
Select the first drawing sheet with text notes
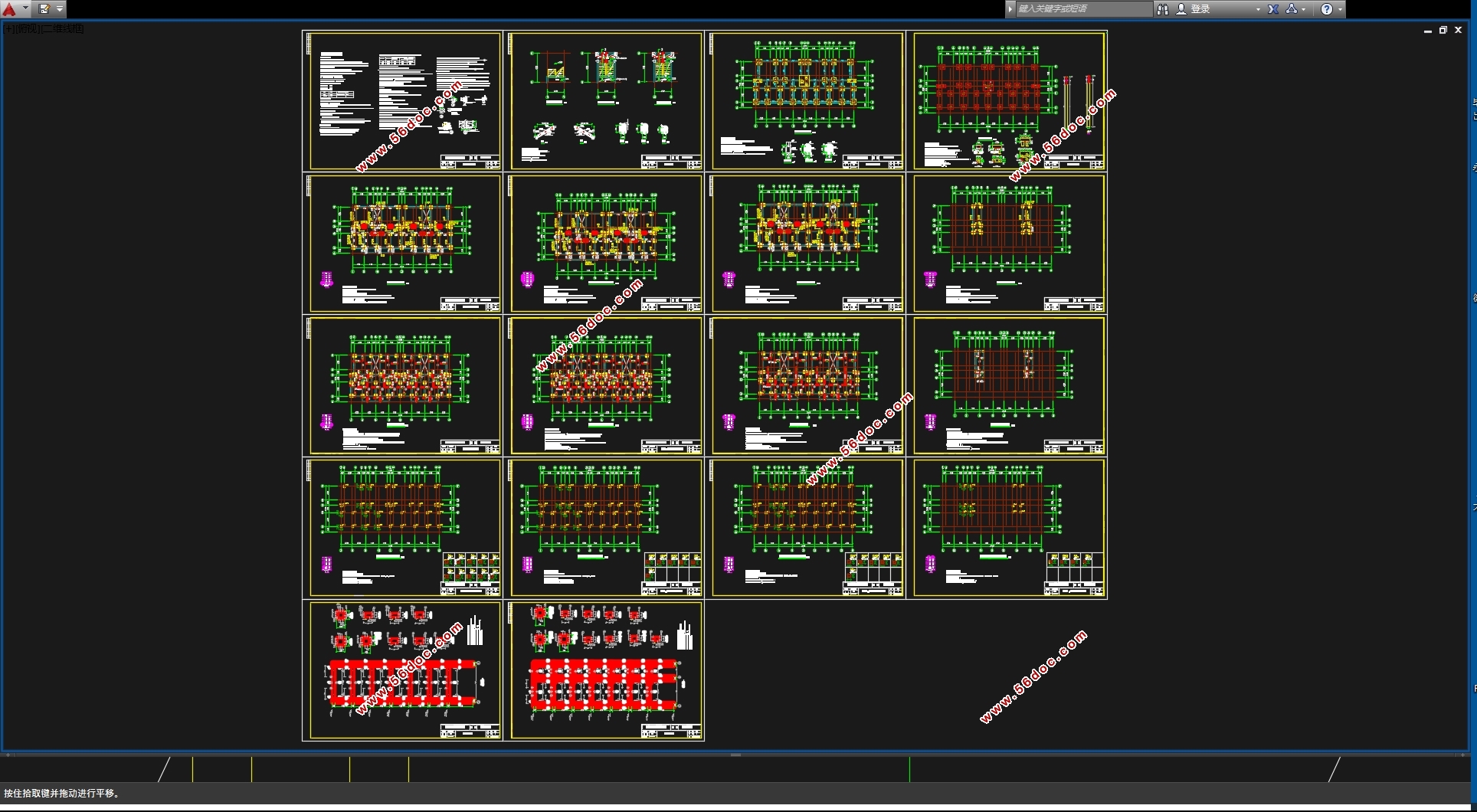(x=402, y=100)
